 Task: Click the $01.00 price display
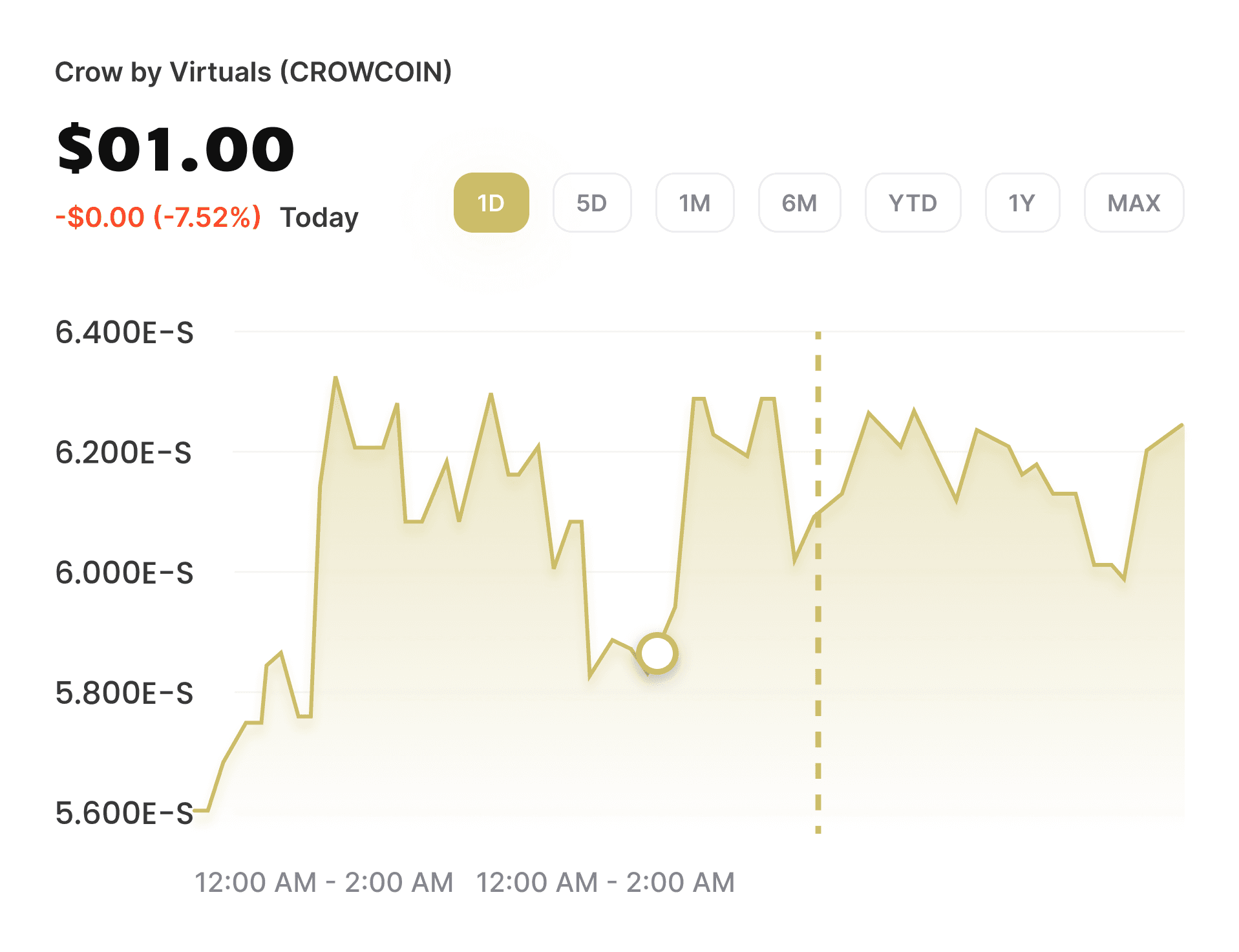175,148
